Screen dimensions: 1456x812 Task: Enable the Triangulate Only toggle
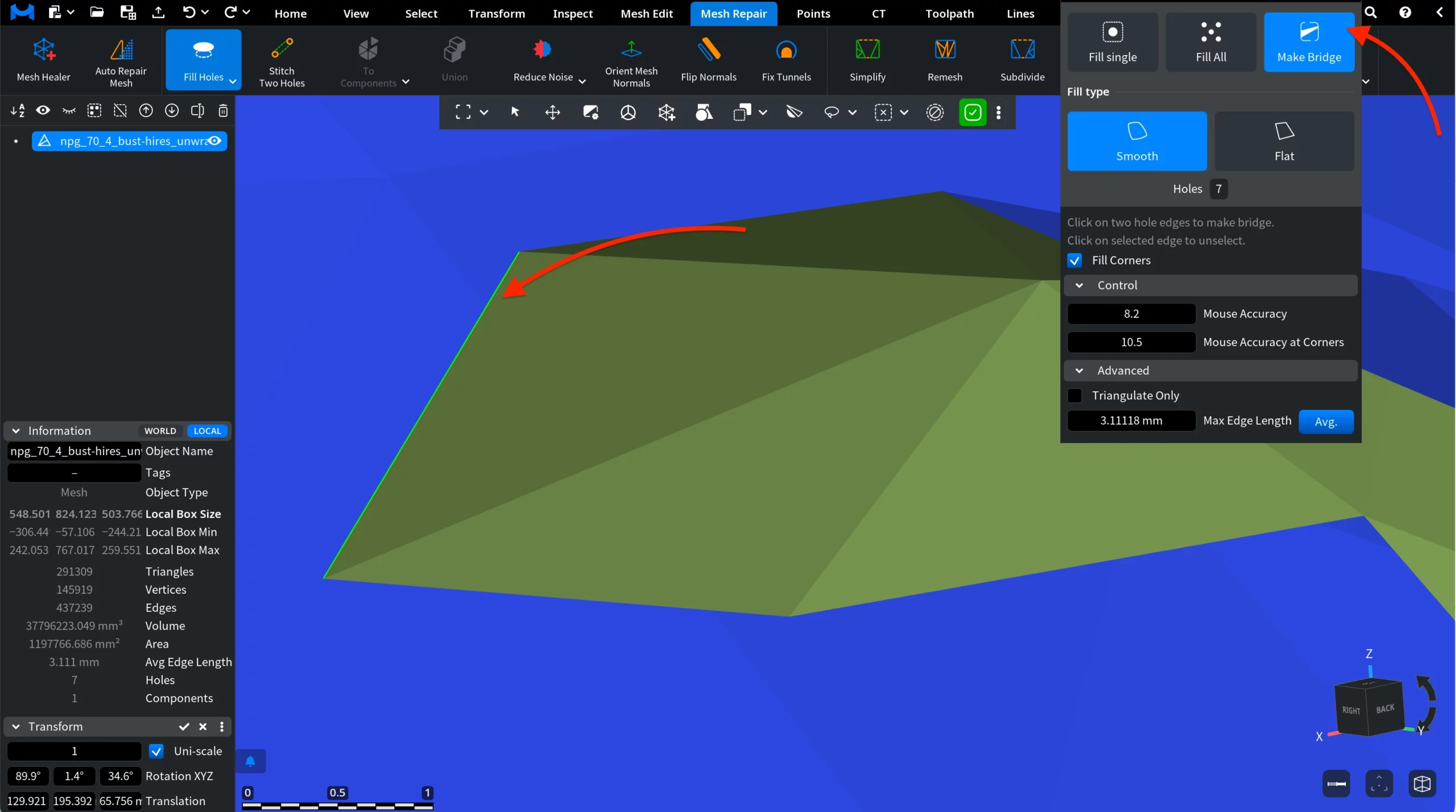click(x=1074, y=395)
